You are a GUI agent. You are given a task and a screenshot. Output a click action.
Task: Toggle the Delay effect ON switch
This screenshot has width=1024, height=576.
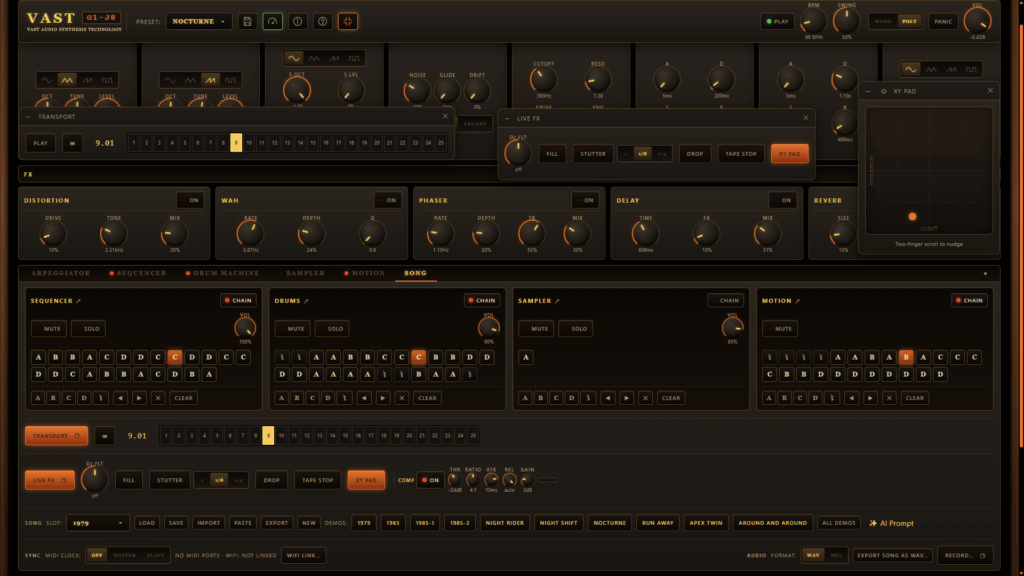pyautogui.click(x=782, y=200)
